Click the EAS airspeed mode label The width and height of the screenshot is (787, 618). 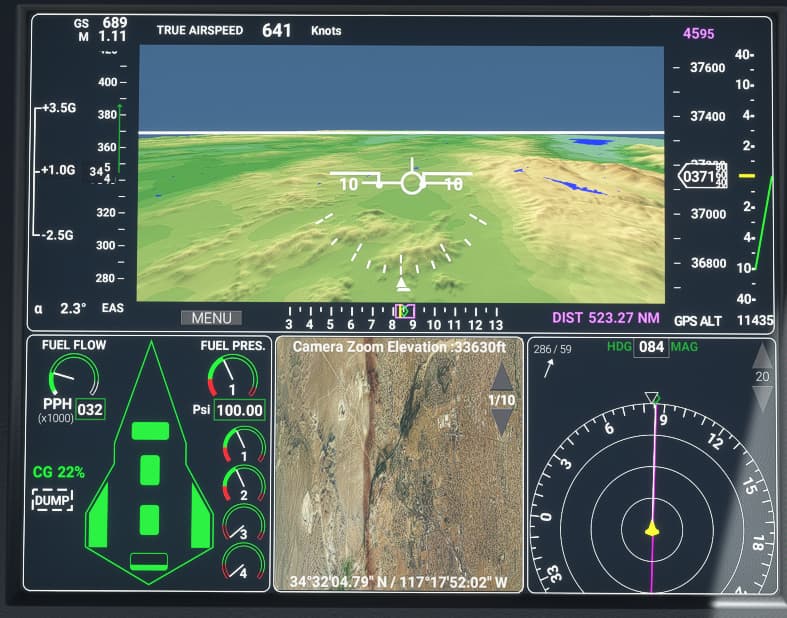112,308
